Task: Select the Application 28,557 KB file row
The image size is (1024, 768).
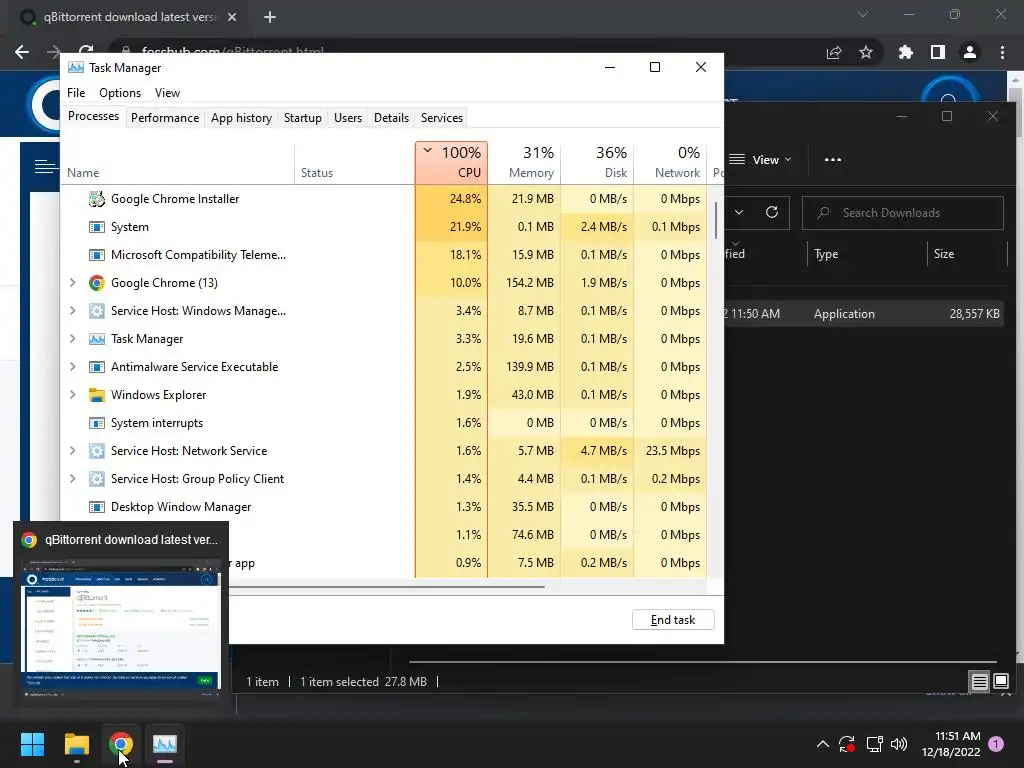Action: click(864, 313)
